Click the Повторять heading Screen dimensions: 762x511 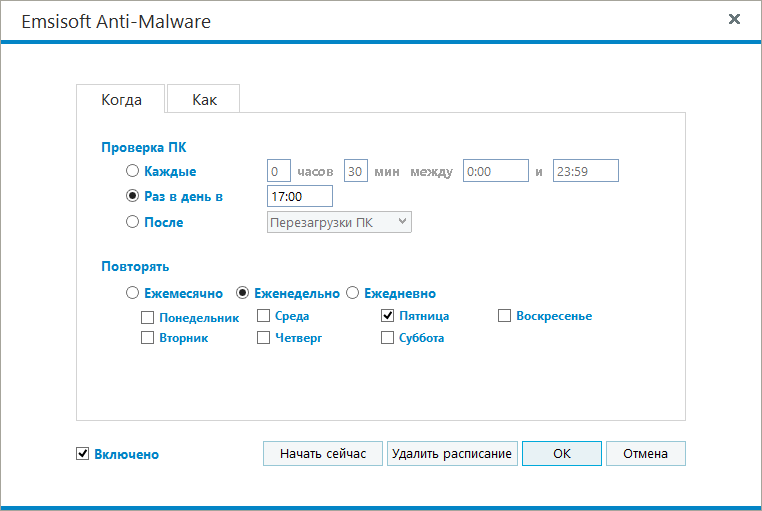[x=135, y=266]
